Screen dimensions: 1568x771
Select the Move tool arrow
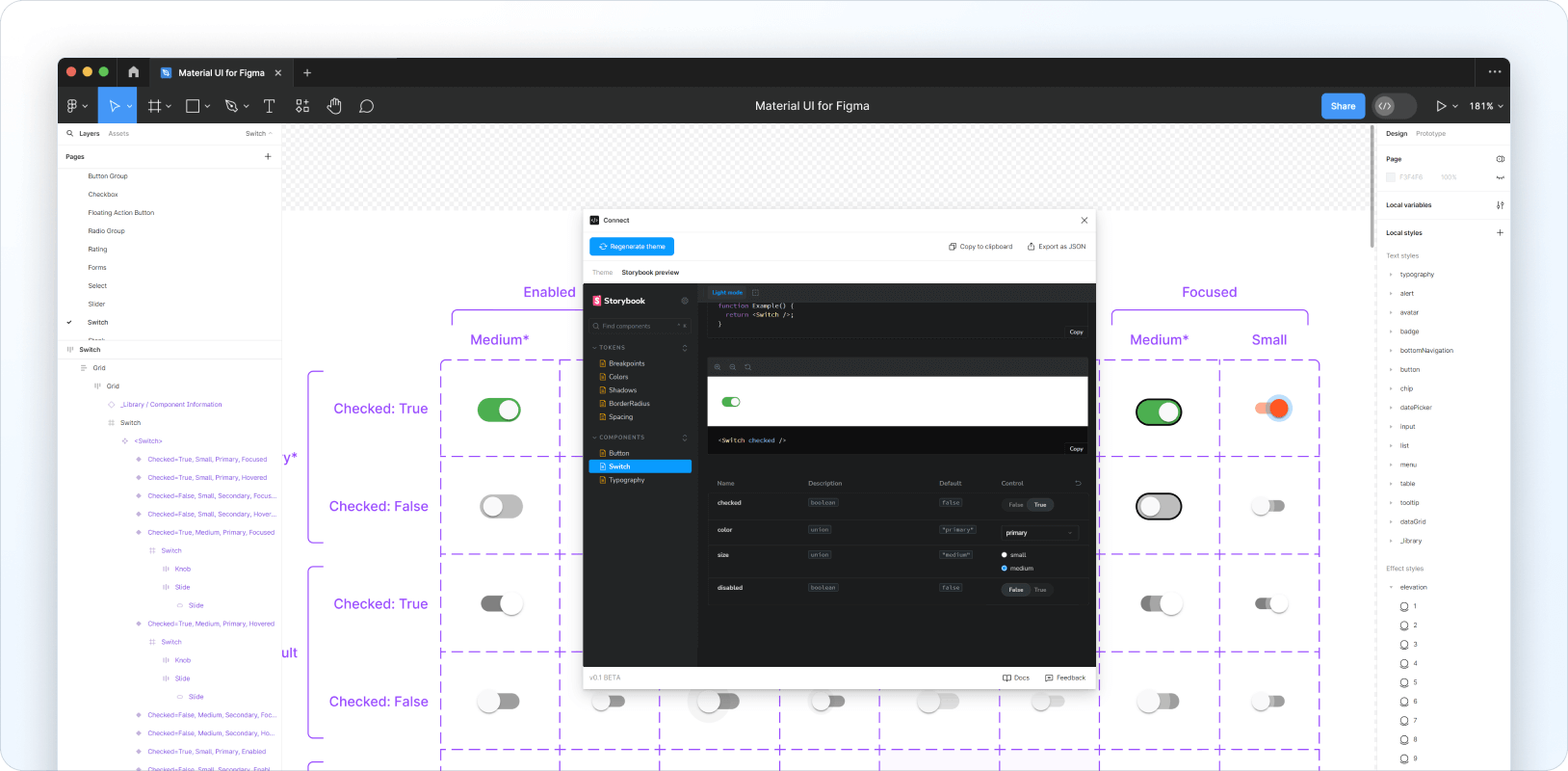click(x=114, y=106)
